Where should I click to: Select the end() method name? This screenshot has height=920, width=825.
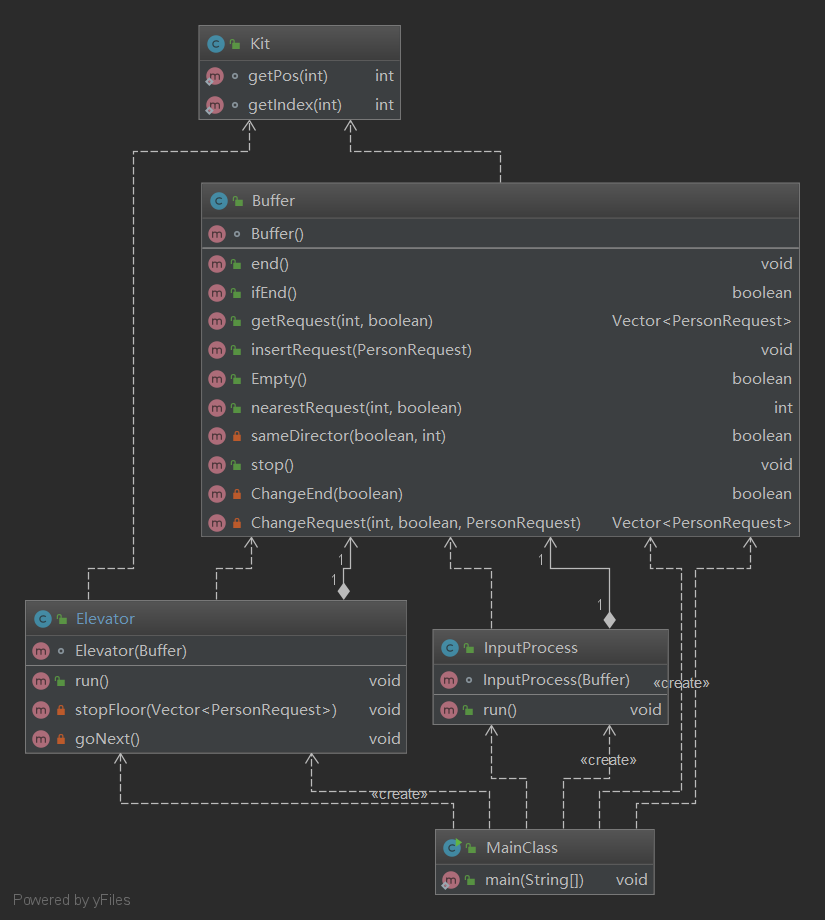point(270,264)
